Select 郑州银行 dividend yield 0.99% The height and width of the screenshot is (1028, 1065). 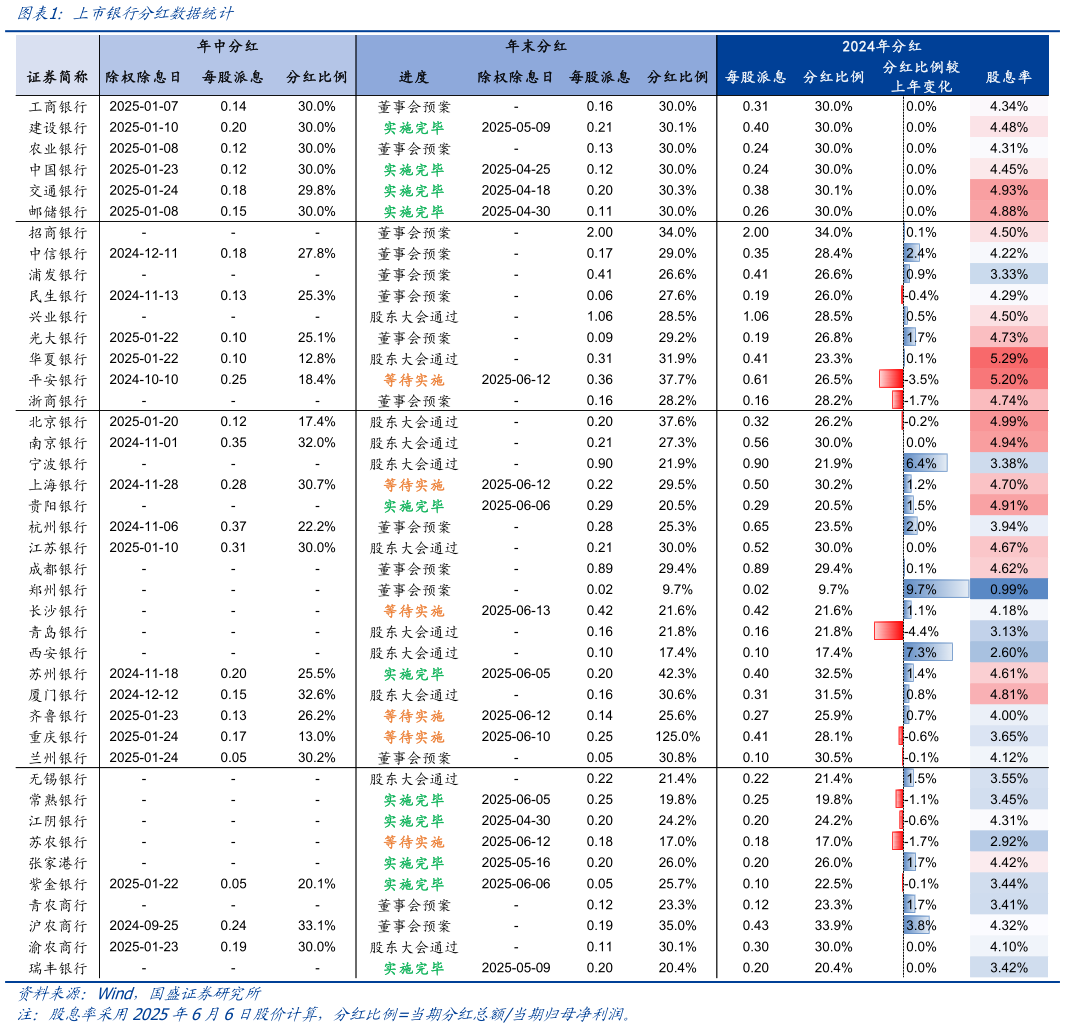[1009, 589]
